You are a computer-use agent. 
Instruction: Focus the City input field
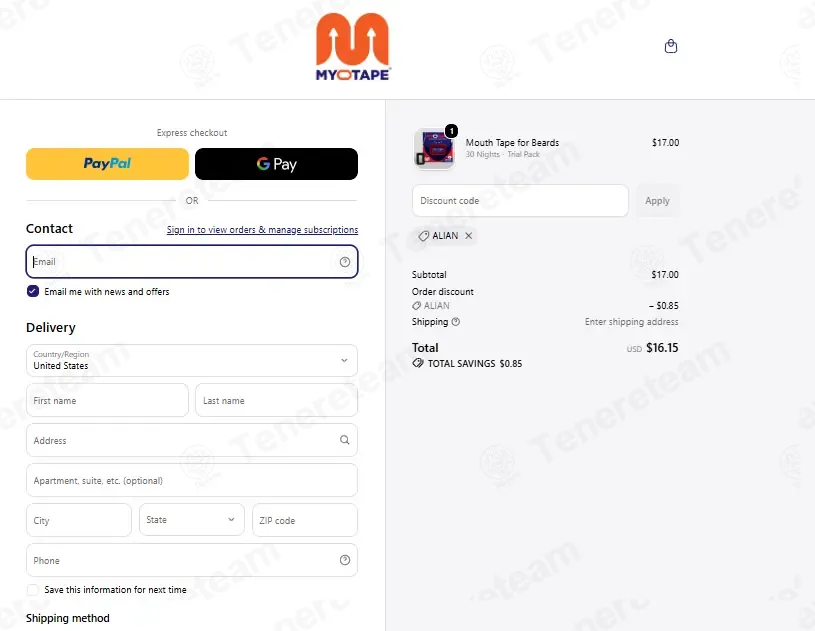(x=79, y=520)
